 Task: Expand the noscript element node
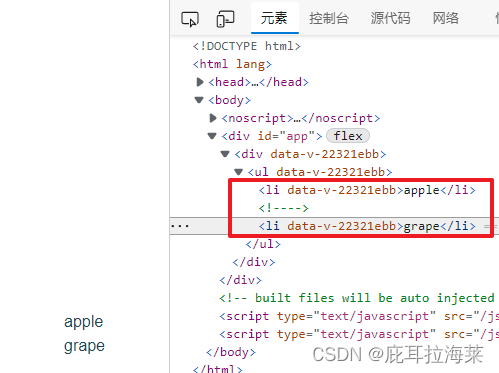(x=213, y=118)
